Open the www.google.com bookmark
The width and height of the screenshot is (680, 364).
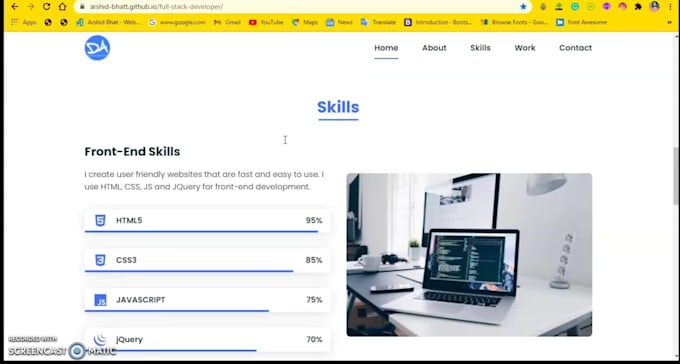pos(177,23)
